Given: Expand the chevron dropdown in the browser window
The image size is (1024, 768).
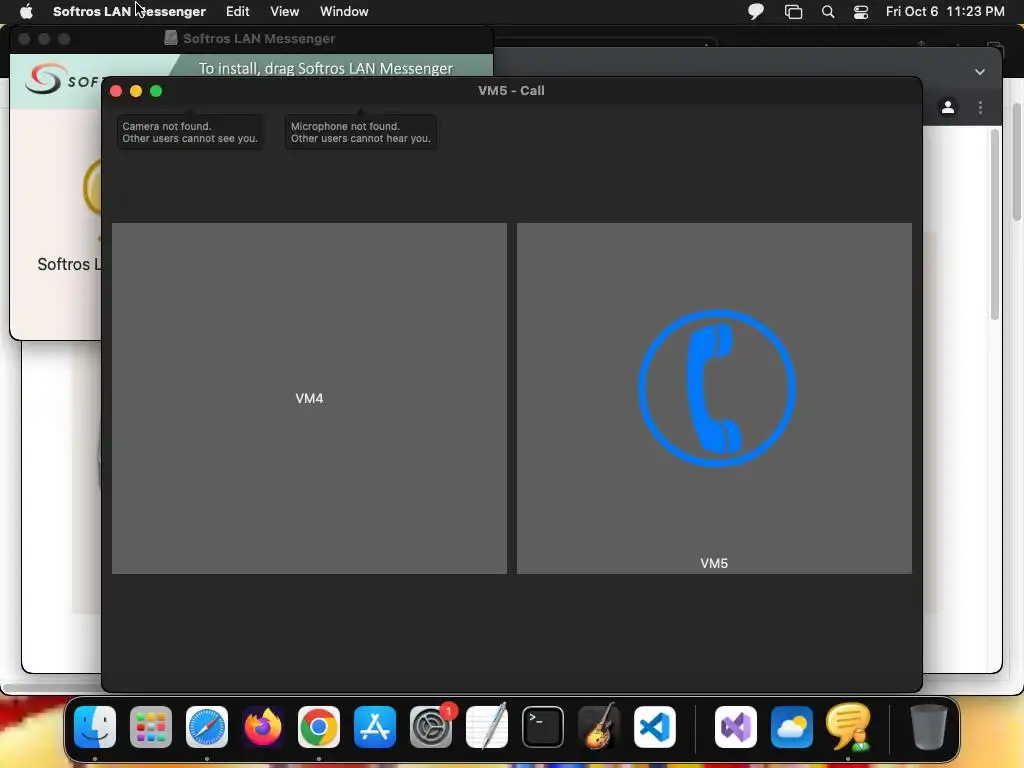Looking at the screenshot, I should pyautogui.click(x=980, y=72).
